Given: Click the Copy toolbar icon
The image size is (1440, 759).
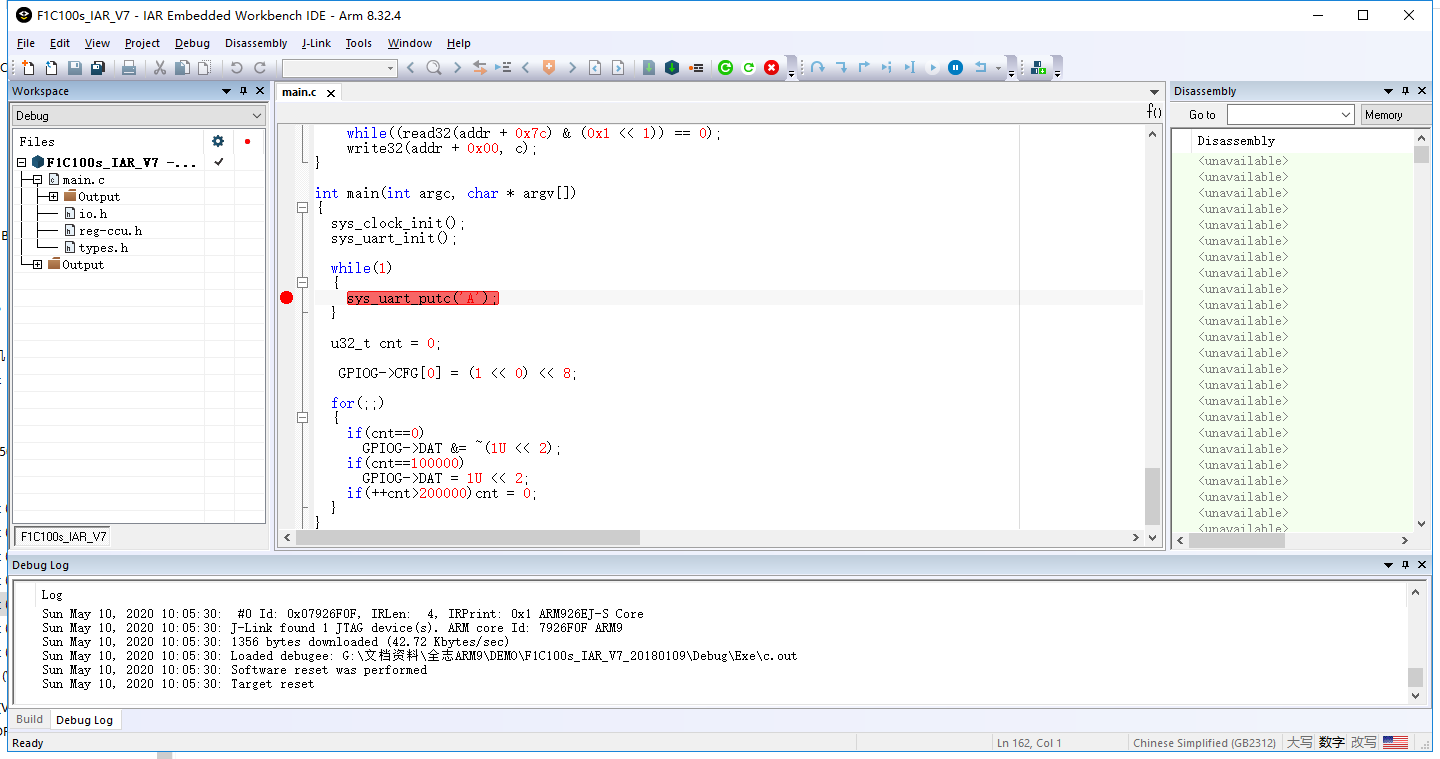Looking at the screenshot, I should point(182,68).
